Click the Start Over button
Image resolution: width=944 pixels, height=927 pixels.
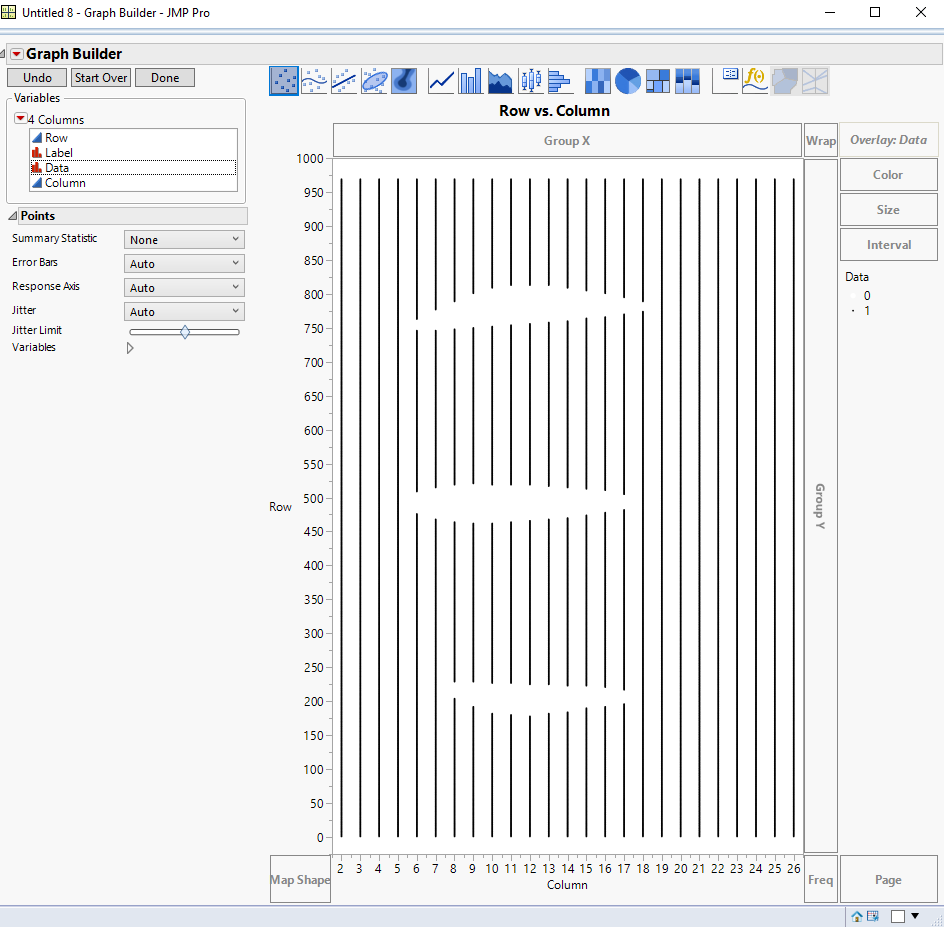tap(101, 78)
